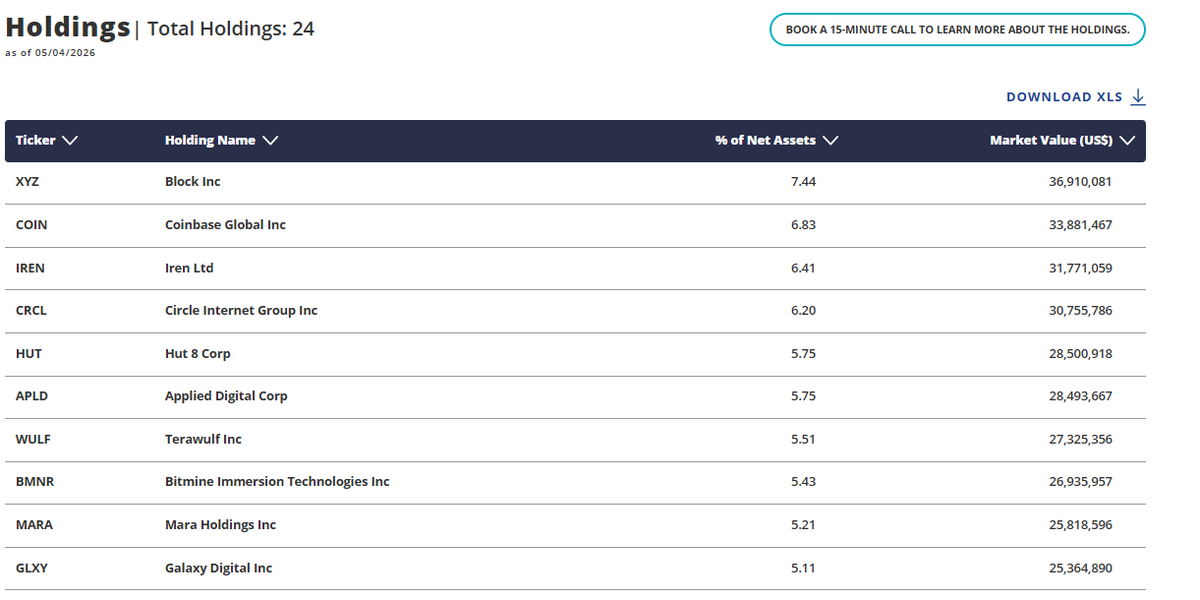1200x600 pixels.
Task: Sort by % of Net Assets chevron
Action: 830,141
